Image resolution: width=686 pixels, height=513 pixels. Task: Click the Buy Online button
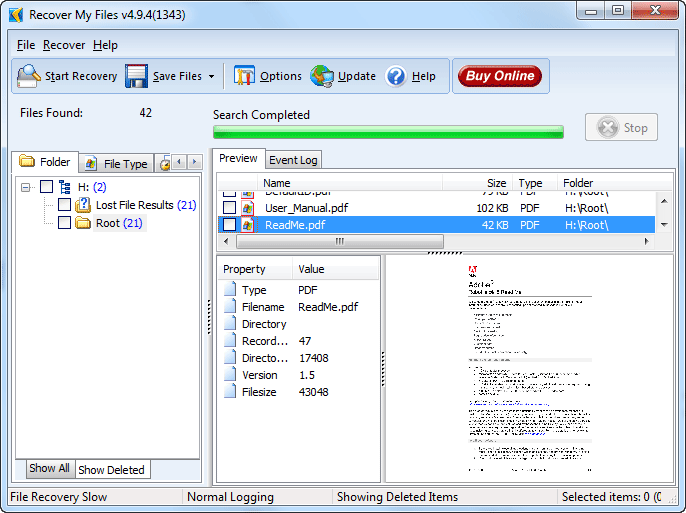[500, 76]
